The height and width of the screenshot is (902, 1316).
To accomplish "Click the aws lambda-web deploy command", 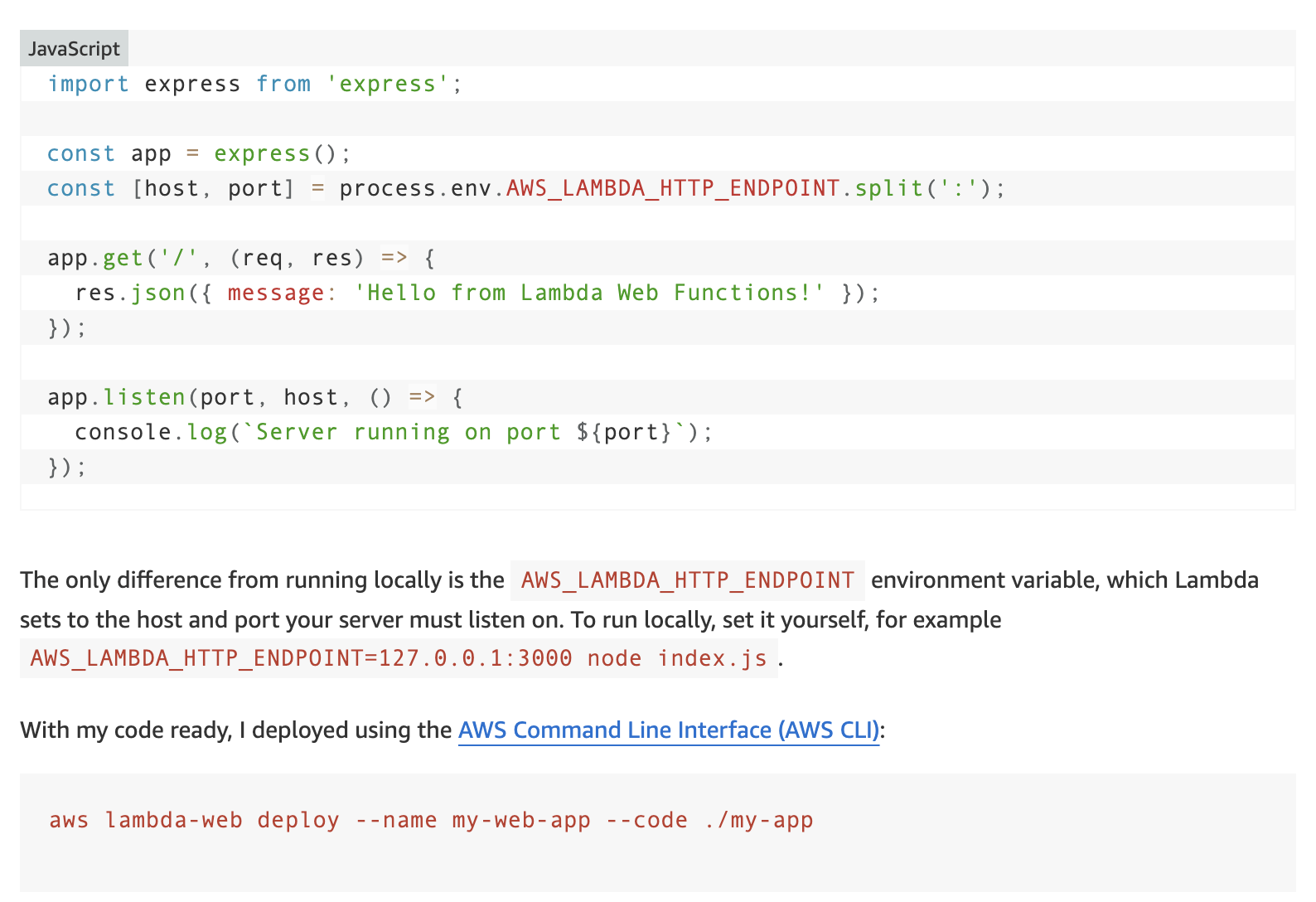I will click(431, 821).
